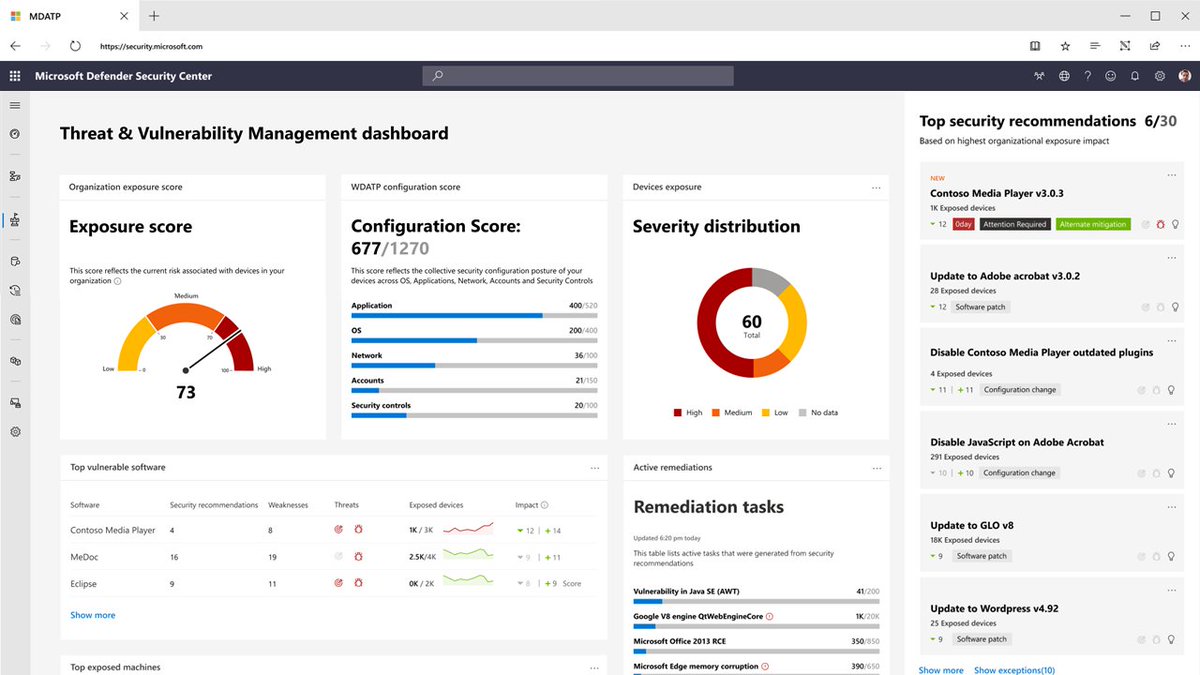The width and height of the screenshot is (1200, 675).
Task: Click the High severity legend swatch
Action: tap(678, 412)
